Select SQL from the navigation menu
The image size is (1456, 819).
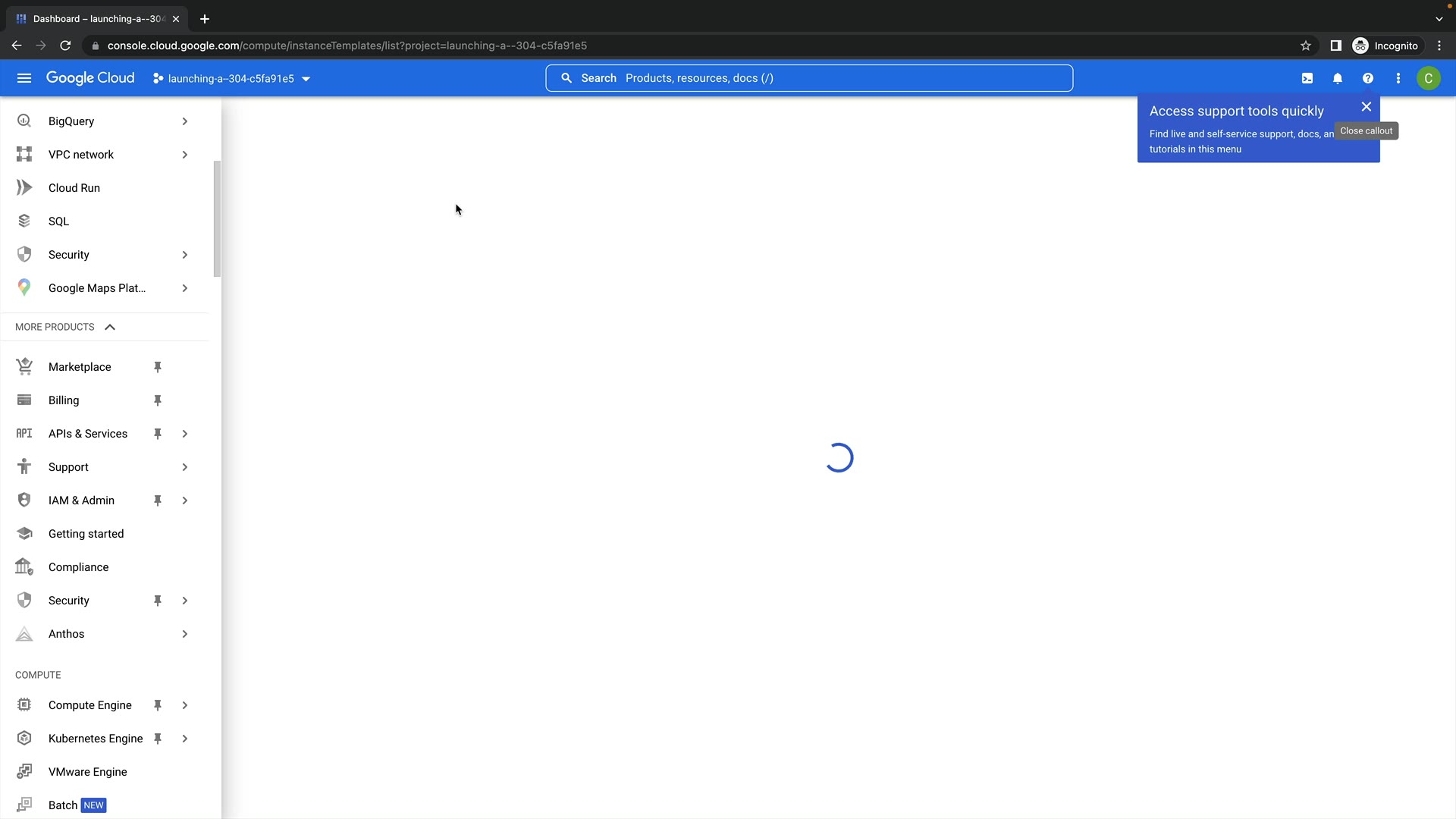click(58, 221)
